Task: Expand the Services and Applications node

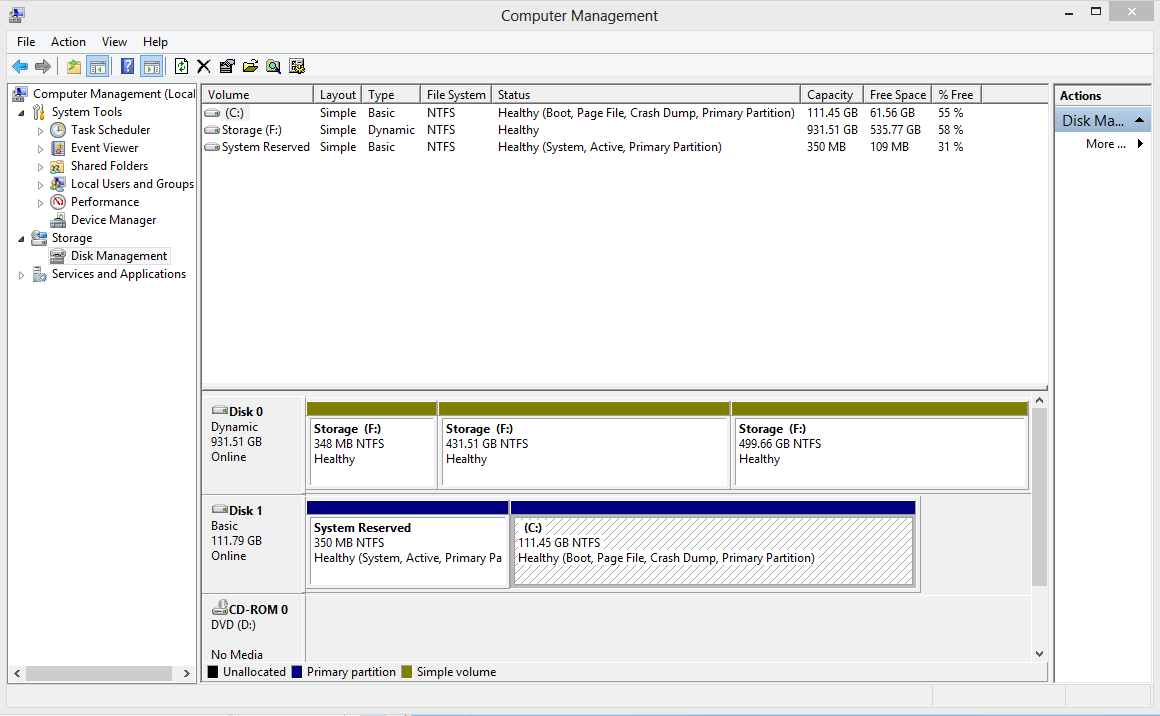Action: [x=22, y=274]
